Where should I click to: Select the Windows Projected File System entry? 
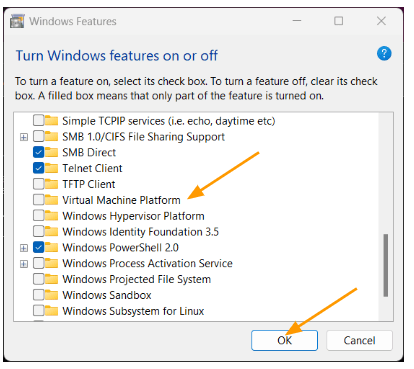(x=137, y=279)
